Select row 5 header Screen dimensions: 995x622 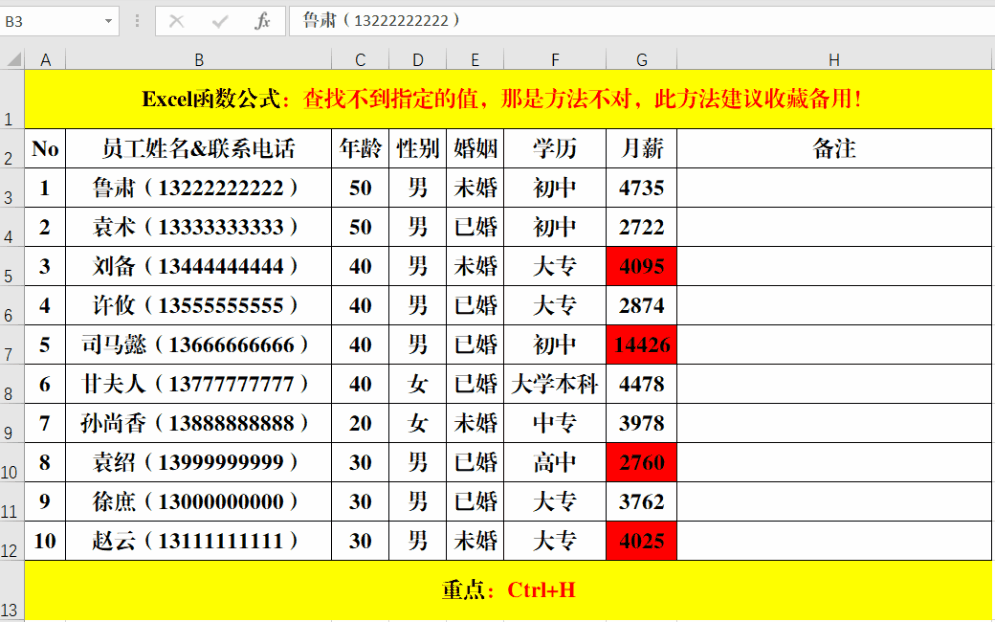point(12,267)
